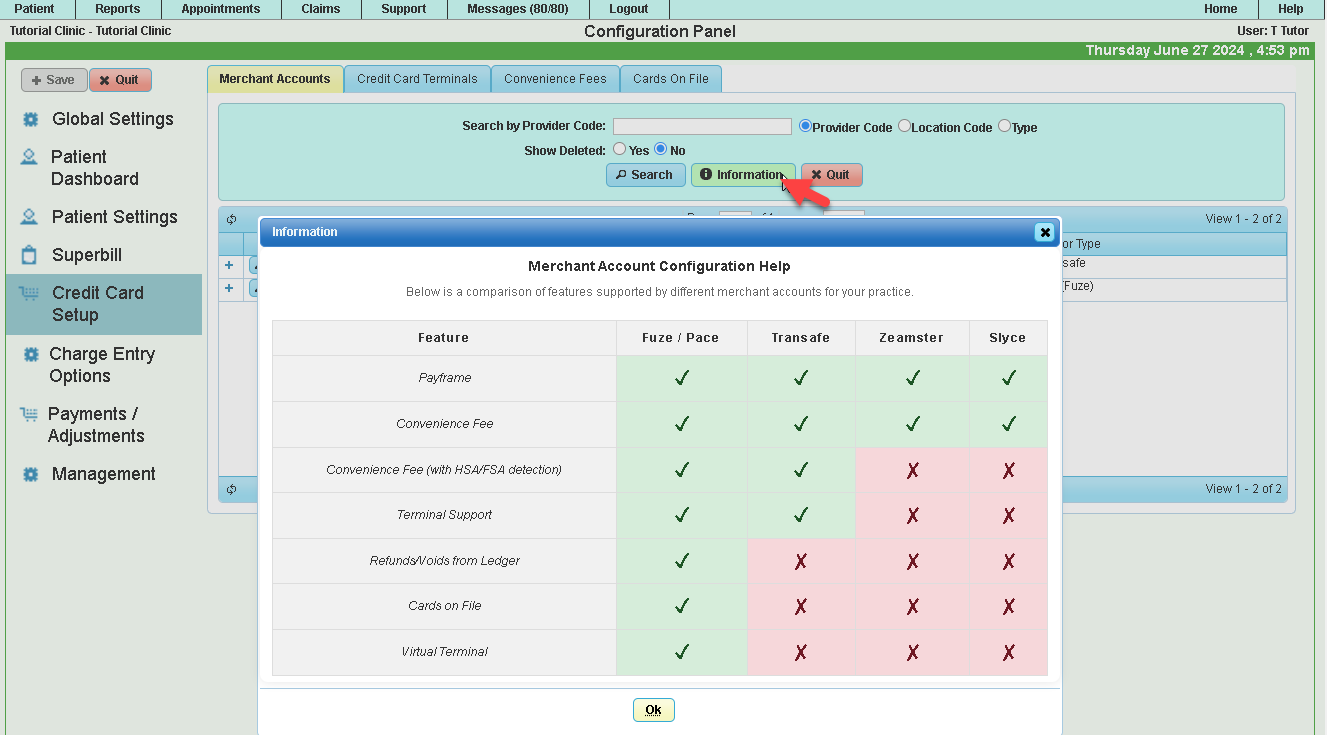Image resolution: width=1327 pixels, height=735 pixels.
Task: Select the Provider Code radio button
Action: [x=805, y=126]
